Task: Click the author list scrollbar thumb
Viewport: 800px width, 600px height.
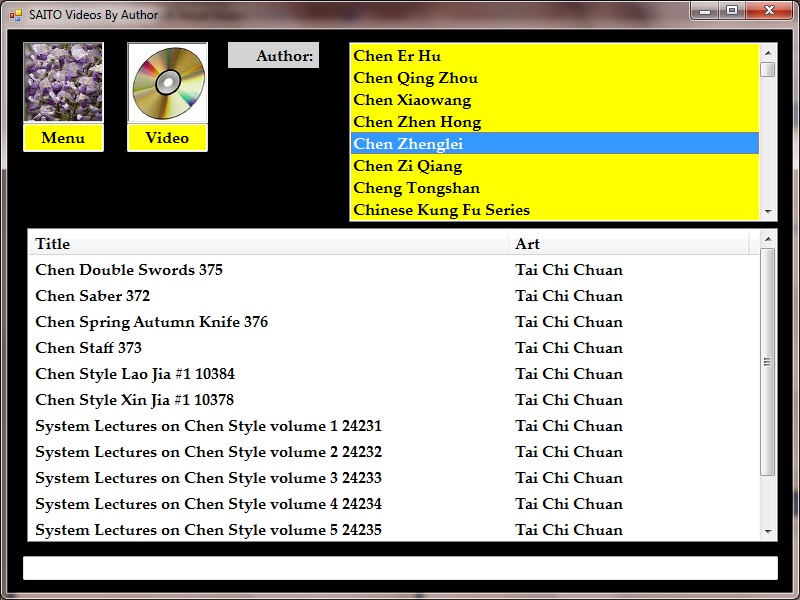Action: click(768, 69)
